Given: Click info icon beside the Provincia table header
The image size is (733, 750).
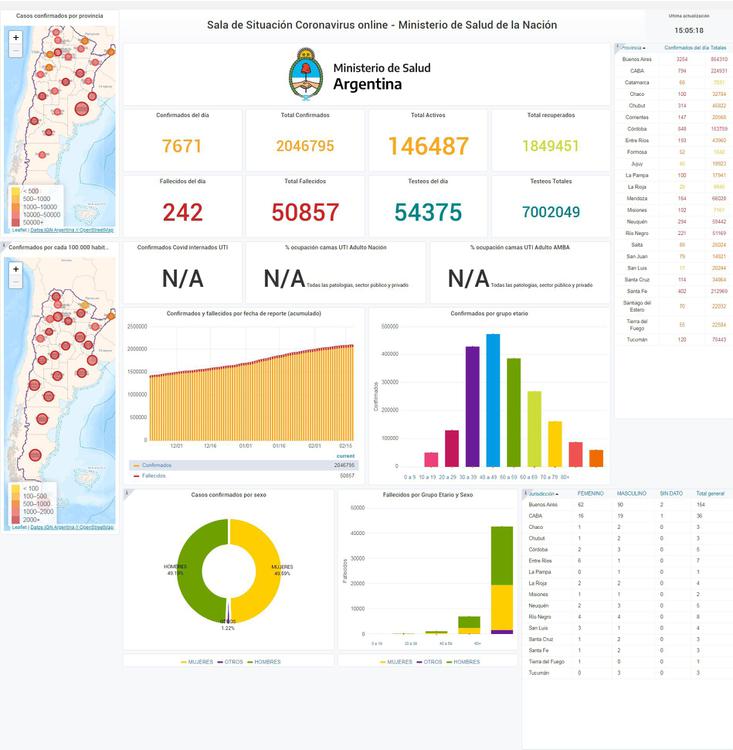Looking at the screenshot, I should [x=618, y=47].
